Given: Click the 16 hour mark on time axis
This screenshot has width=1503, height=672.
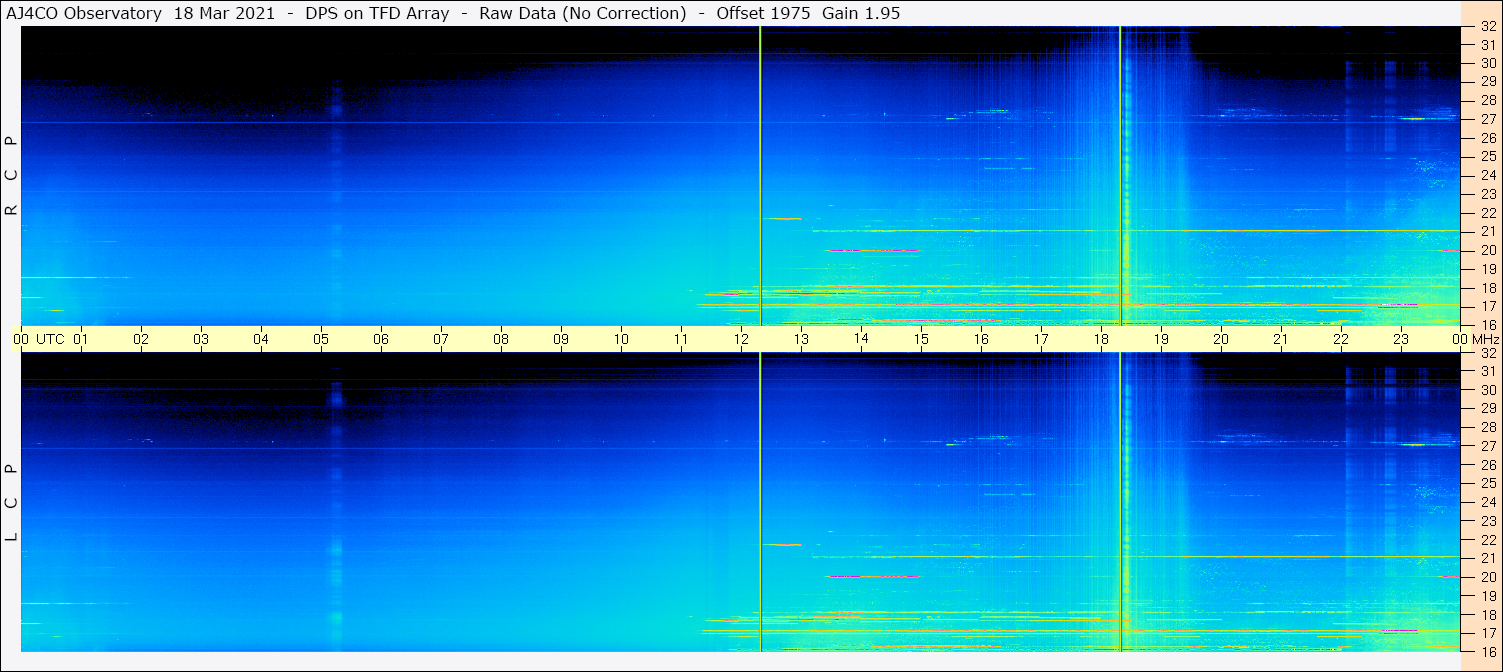Looking at the screenshot, I should (x=981, y=340).
